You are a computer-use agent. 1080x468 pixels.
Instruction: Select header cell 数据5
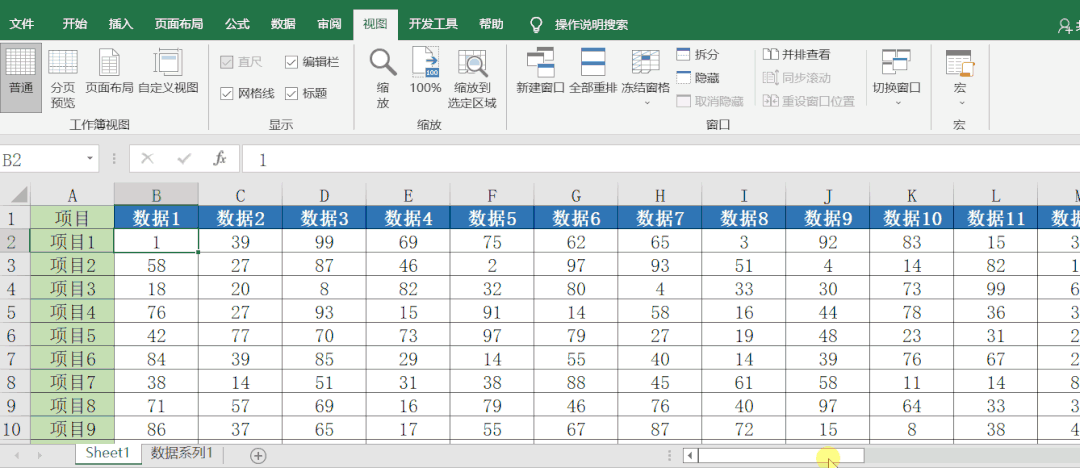(492, 218)
